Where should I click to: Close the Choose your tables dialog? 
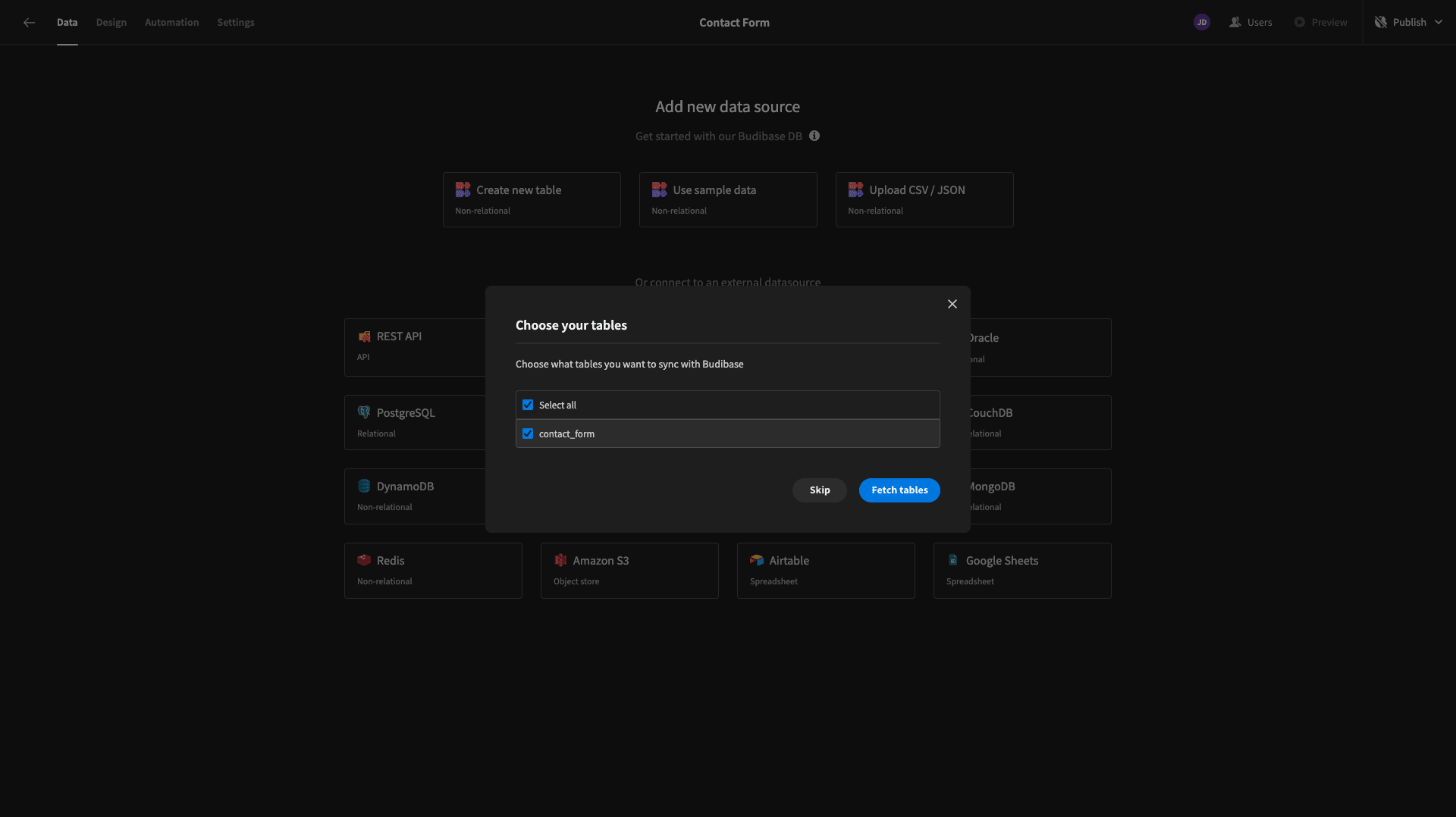[x=952, y=304]
